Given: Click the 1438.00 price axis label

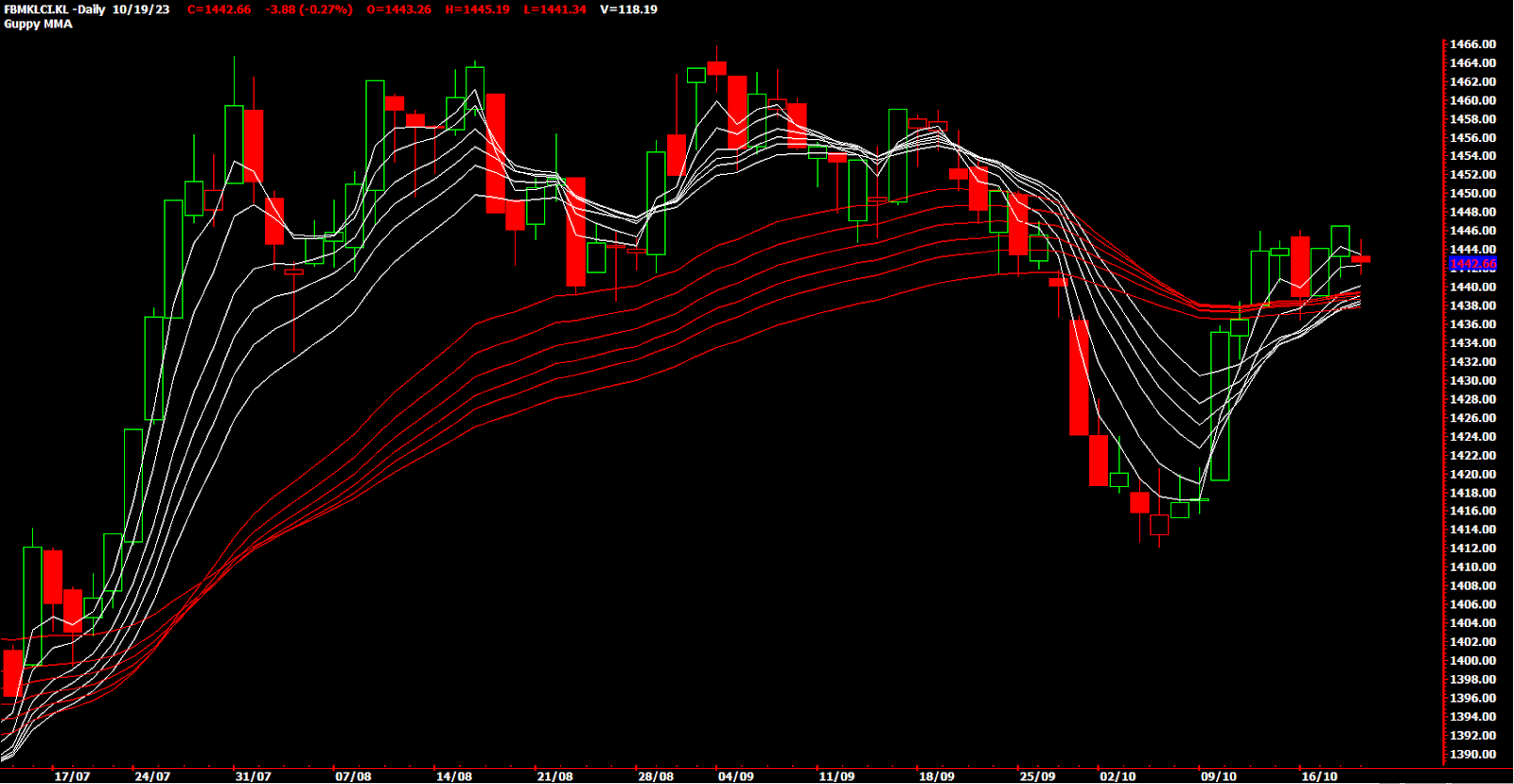Looking at the screenshot, I should (1472, 305).
